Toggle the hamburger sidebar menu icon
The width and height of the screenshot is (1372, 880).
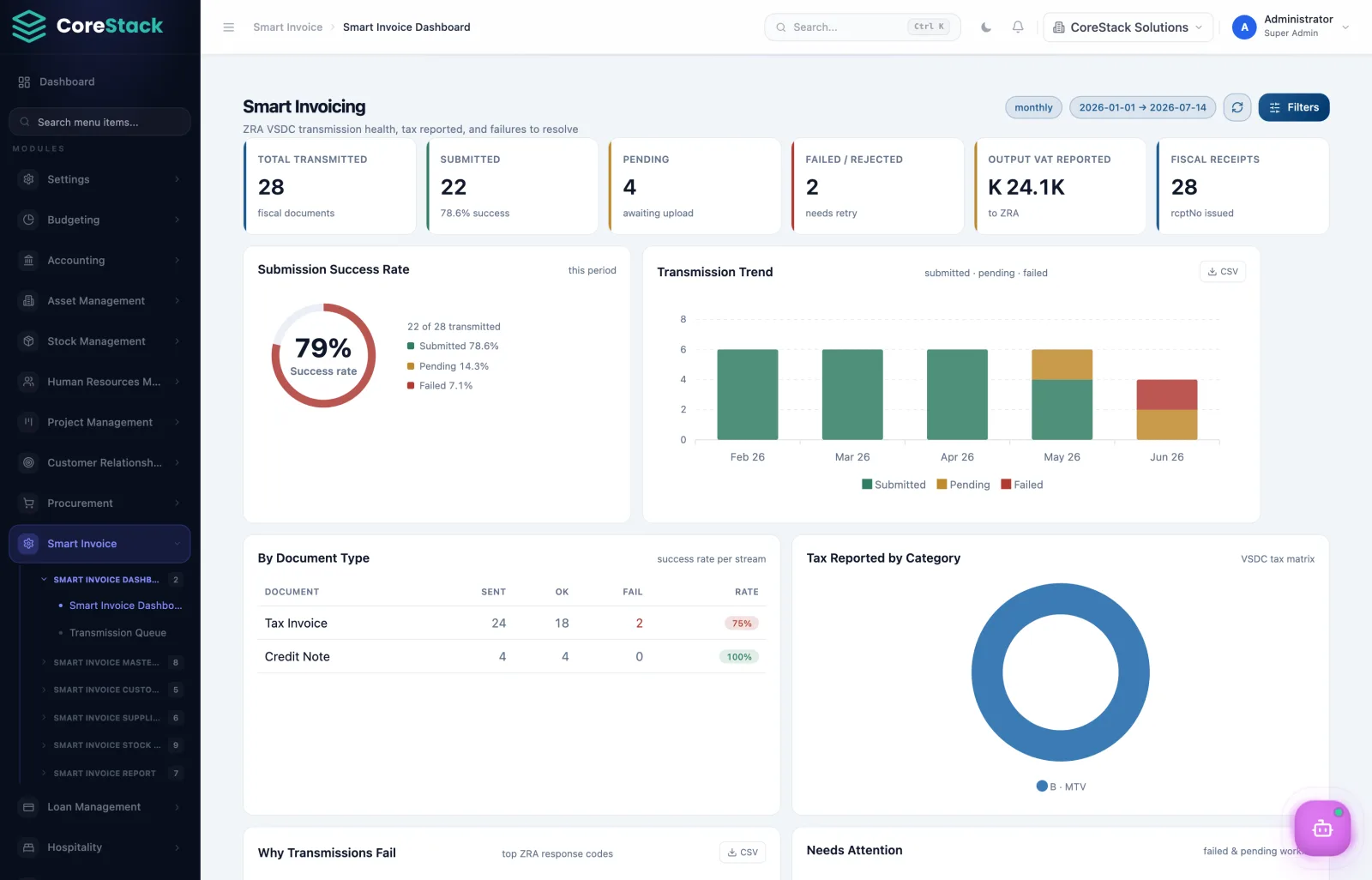(229, 27)
